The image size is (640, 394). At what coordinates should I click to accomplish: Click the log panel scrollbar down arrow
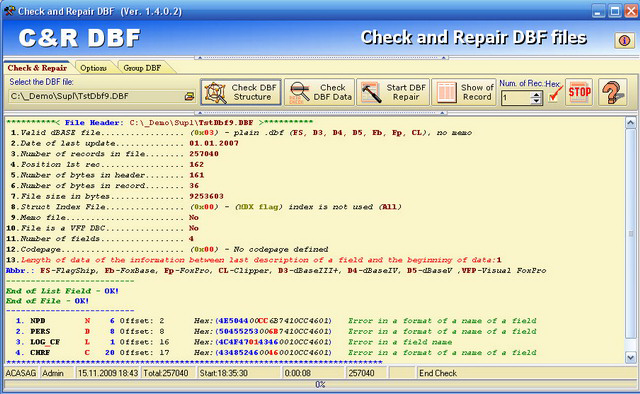pyautogui.click(x=630, y=358)
